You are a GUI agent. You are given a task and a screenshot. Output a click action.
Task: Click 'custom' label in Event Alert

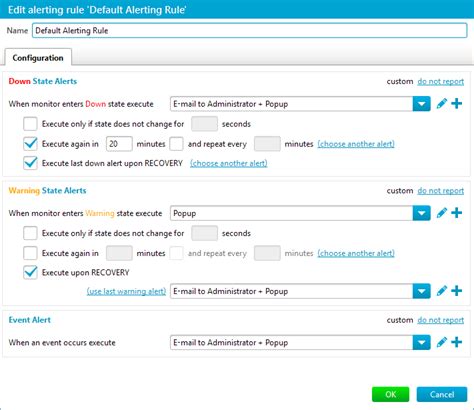(x=400, y=320)
